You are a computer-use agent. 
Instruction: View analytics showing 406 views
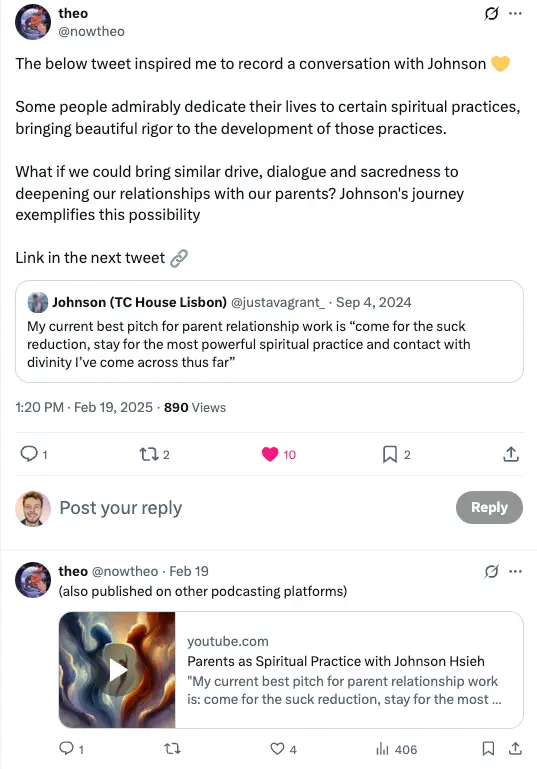click(396, 749)
